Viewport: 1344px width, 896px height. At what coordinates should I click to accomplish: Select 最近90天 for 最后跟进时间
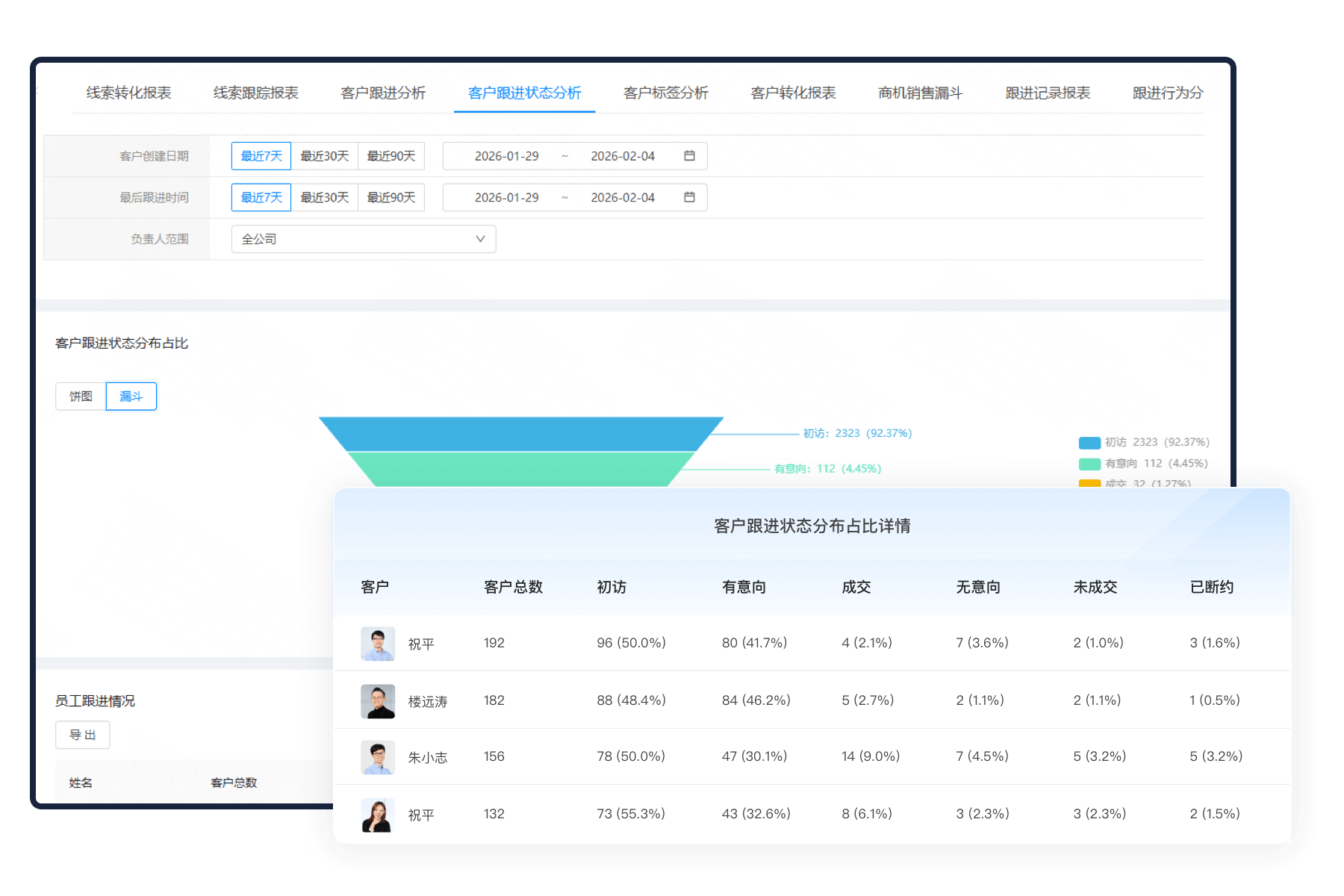(391, 197)
